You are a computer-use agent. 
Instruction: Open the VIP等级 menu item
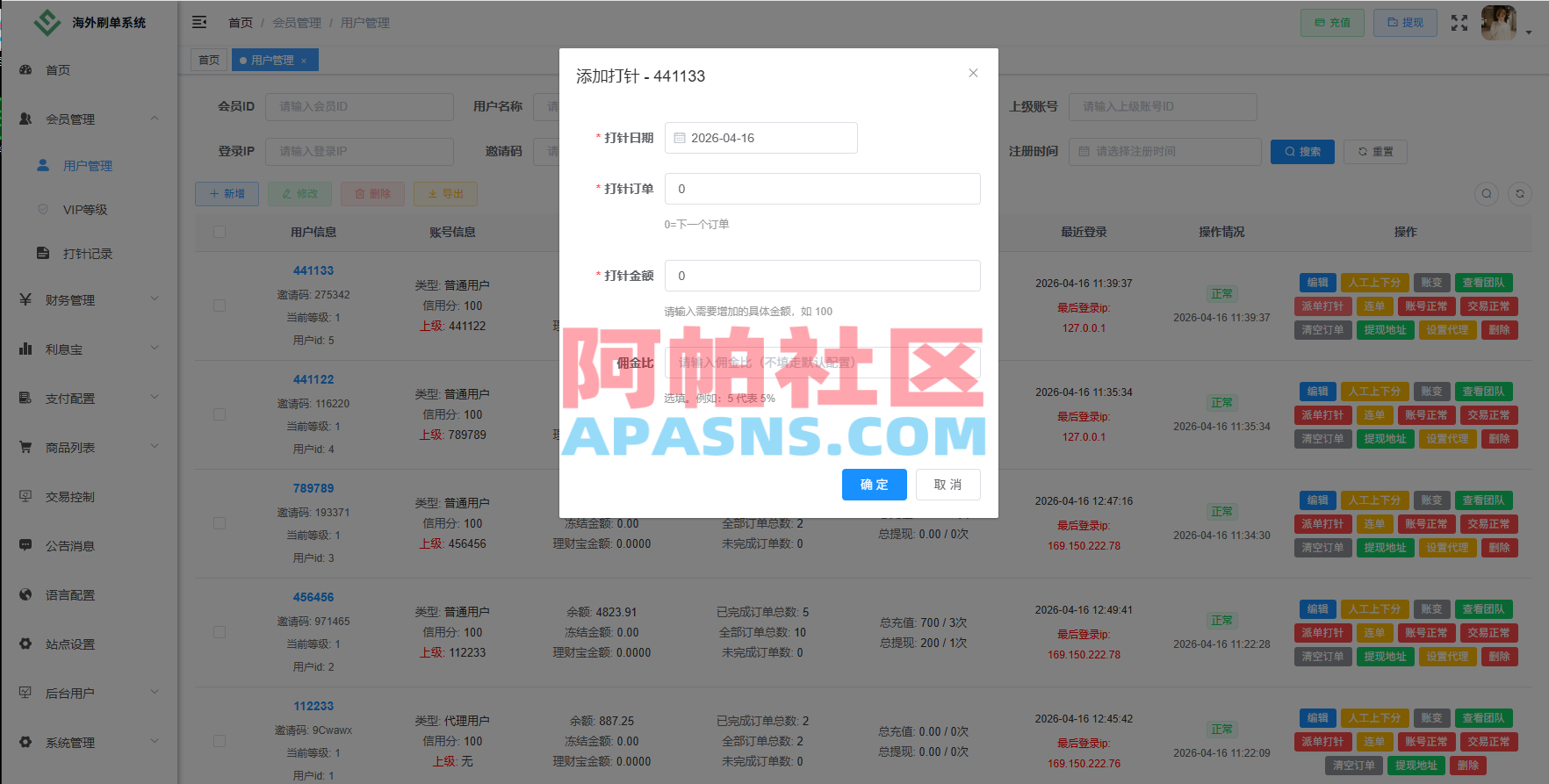point(85,210)
